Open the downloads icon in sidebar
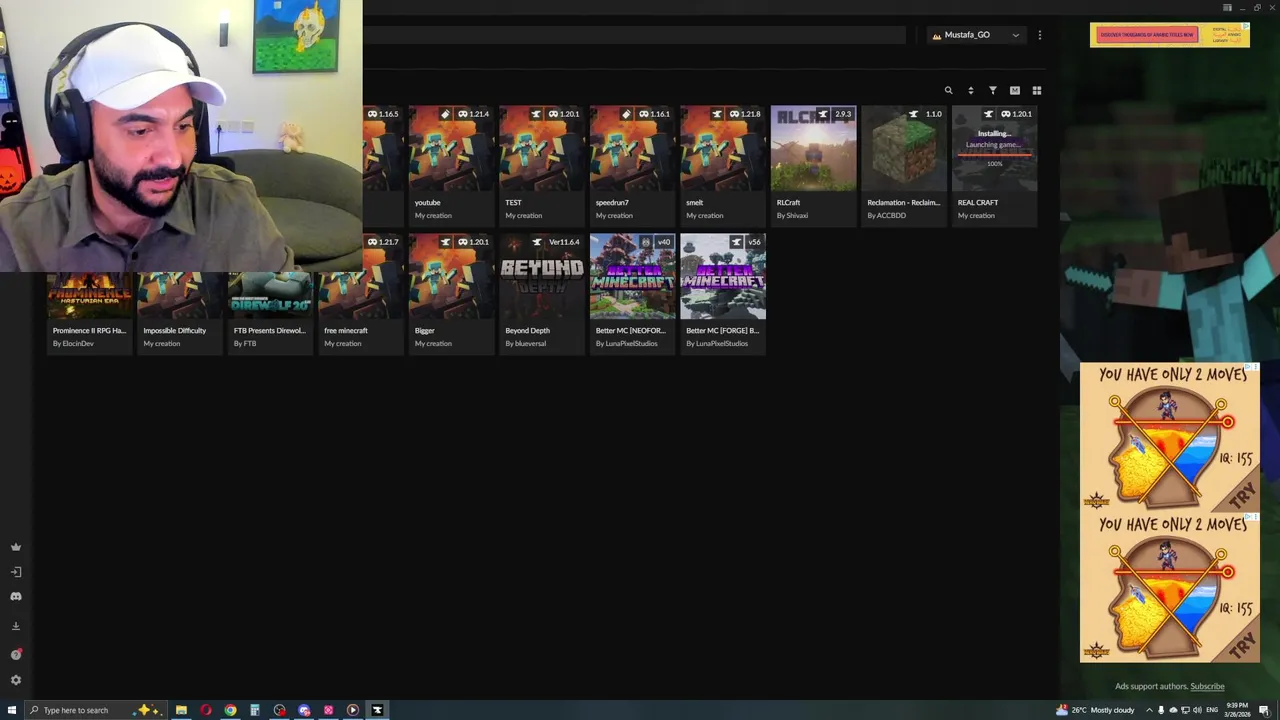This screenshot has height=720, width=1280. [16, 626]
